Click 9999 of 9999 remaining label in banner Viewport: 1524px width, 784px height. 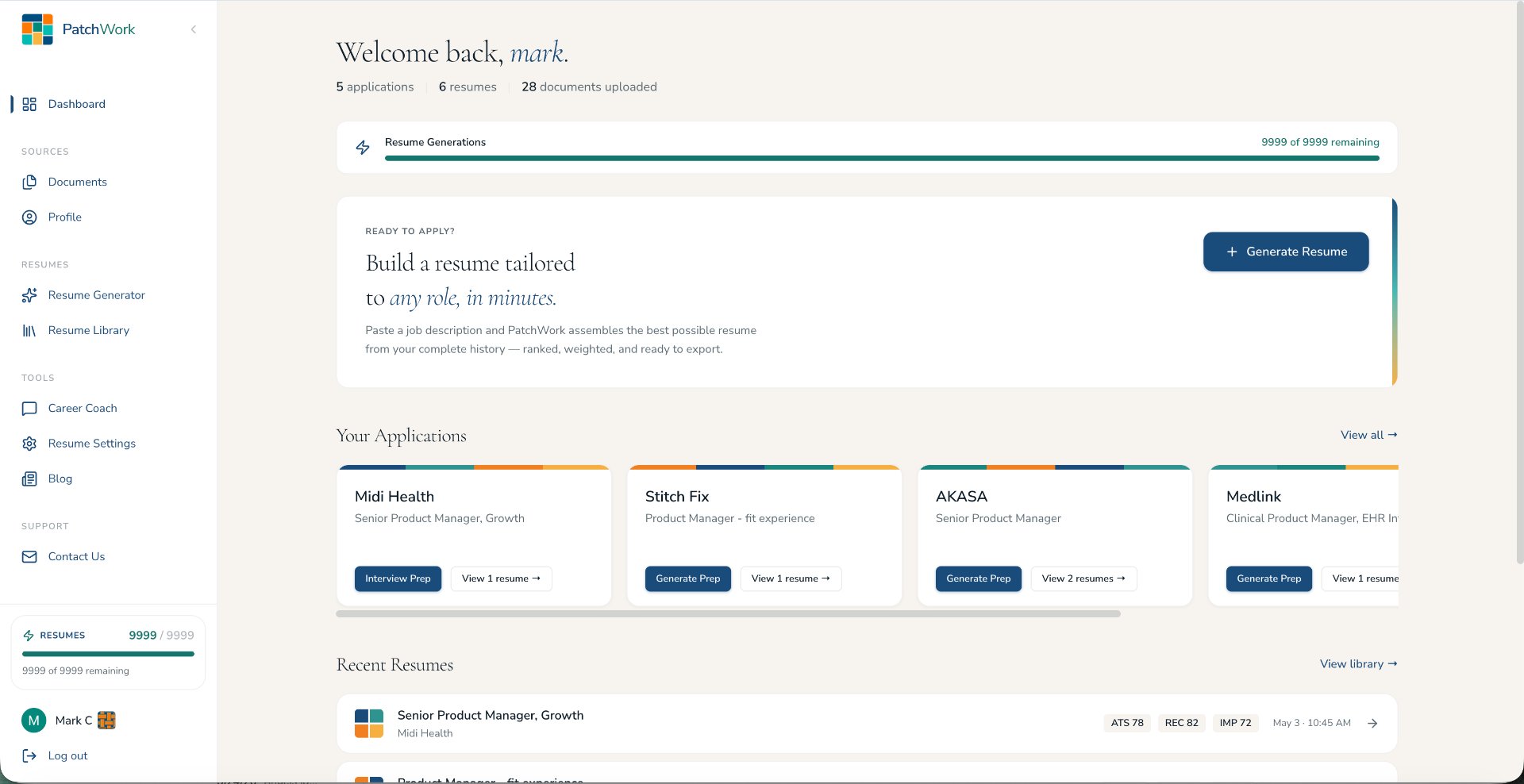(x=1320, y=142)
